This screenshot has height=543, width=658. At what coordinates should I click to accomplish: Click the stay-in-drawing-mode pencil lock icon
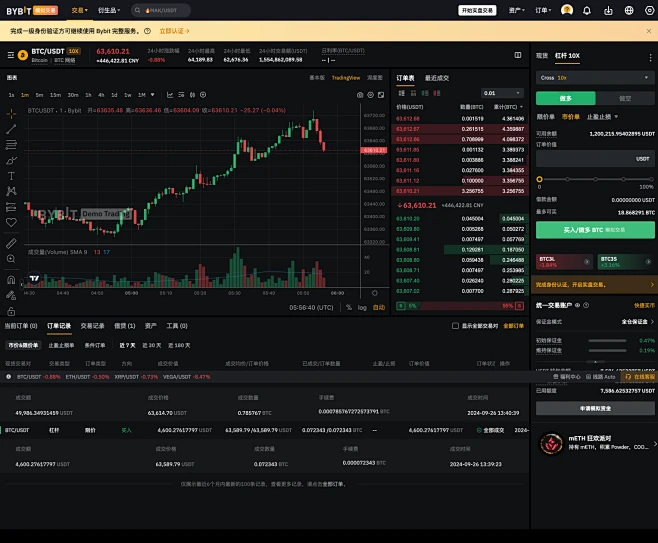(11, 295)
